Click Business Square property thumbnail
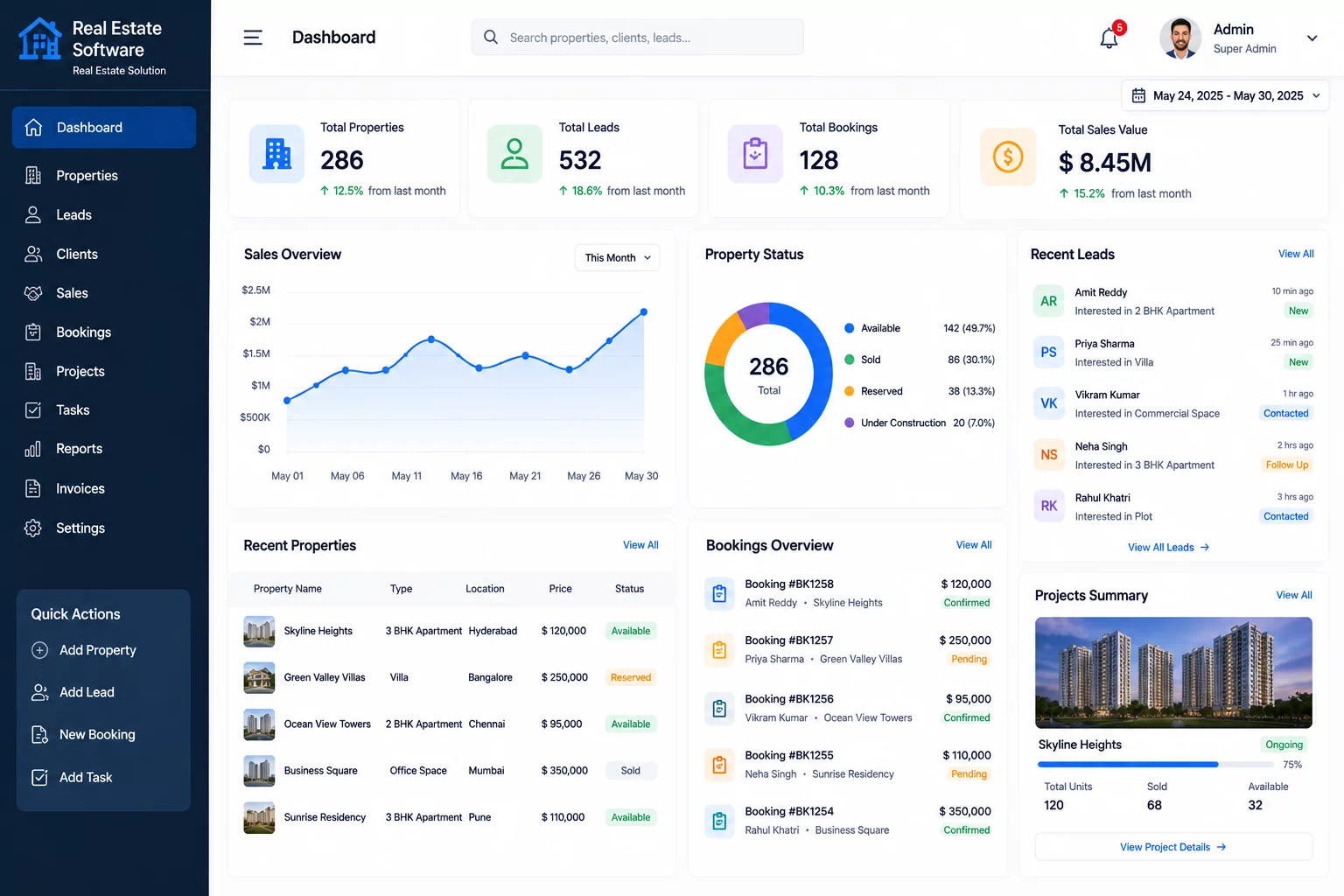 [259, 771]
